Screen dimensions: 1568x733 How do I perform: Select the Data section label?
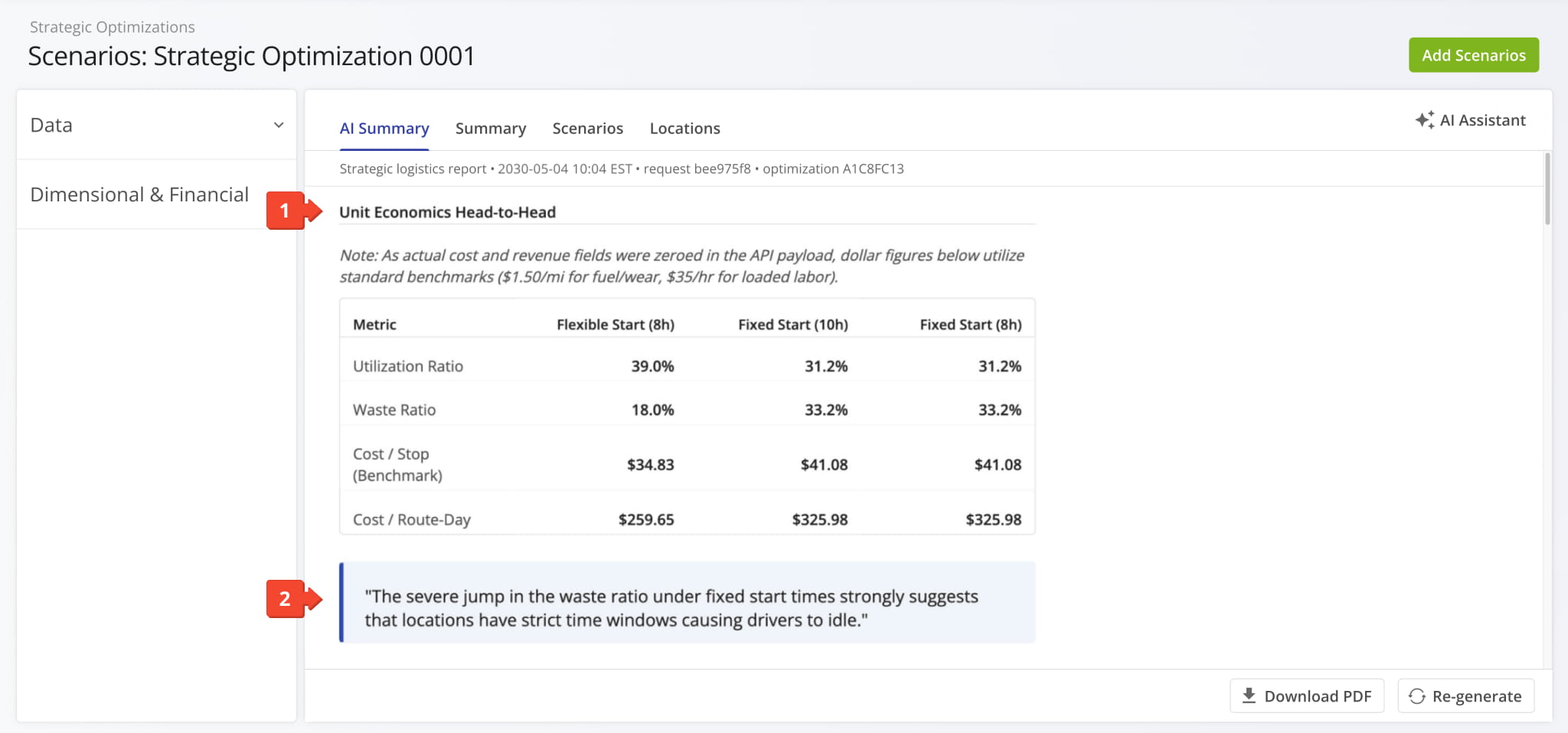point(51,125)
